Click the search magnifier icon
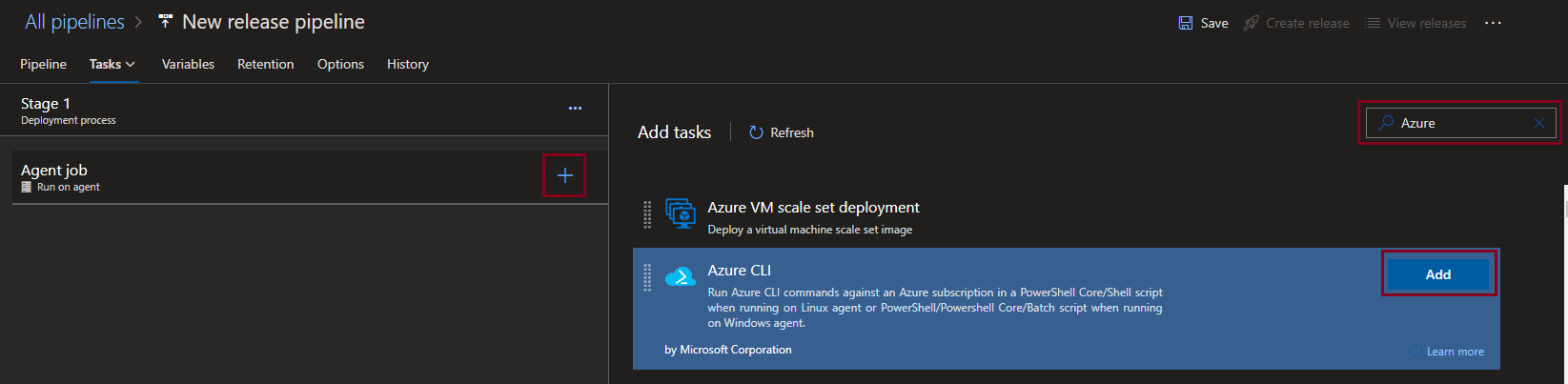 (x=1386, y=123)
